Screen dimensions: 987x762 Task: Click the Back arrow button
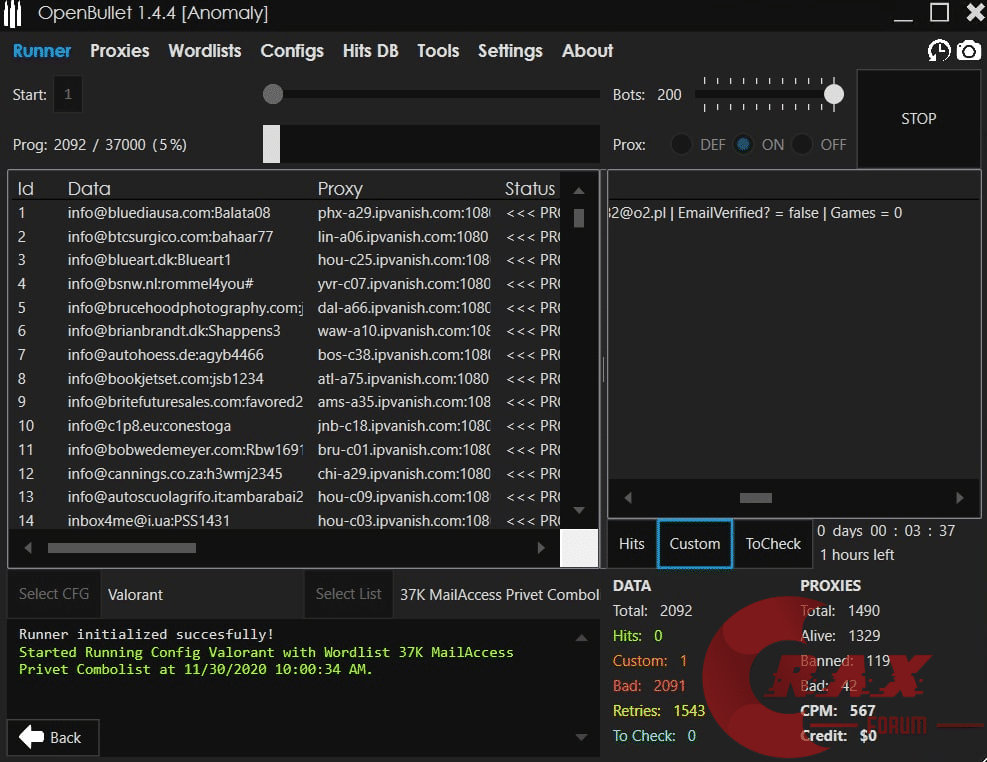click(x=52, y=737)
